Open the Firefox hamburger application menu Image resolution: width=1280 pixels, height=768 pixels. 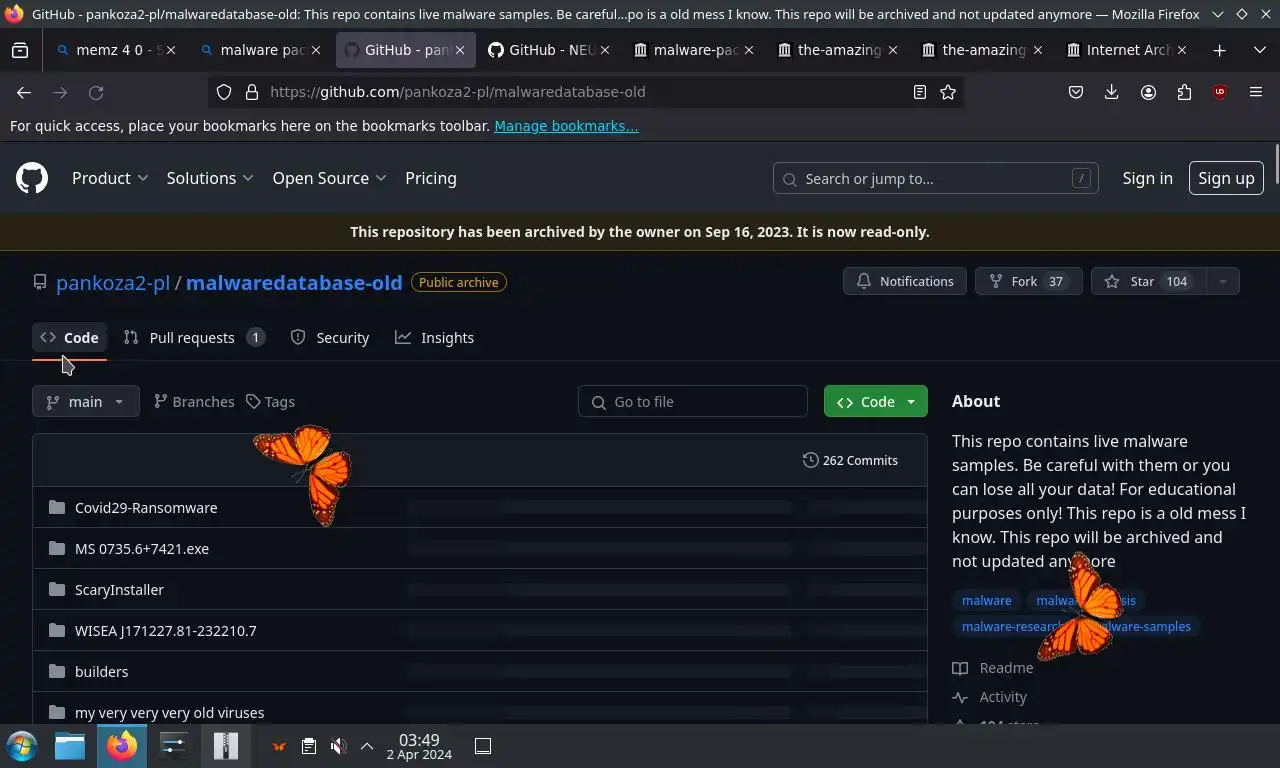(x=1256, y=92)
